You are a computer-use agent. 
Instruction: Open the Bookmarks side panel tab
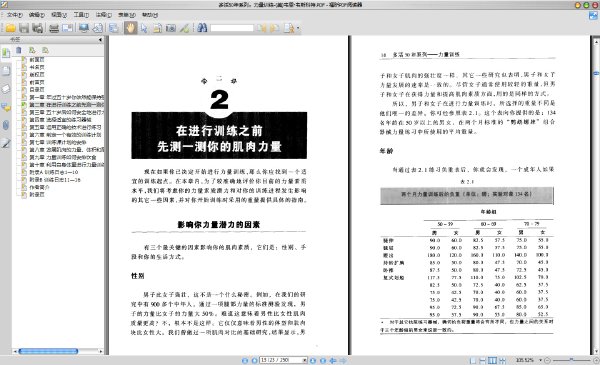point(6,53)
